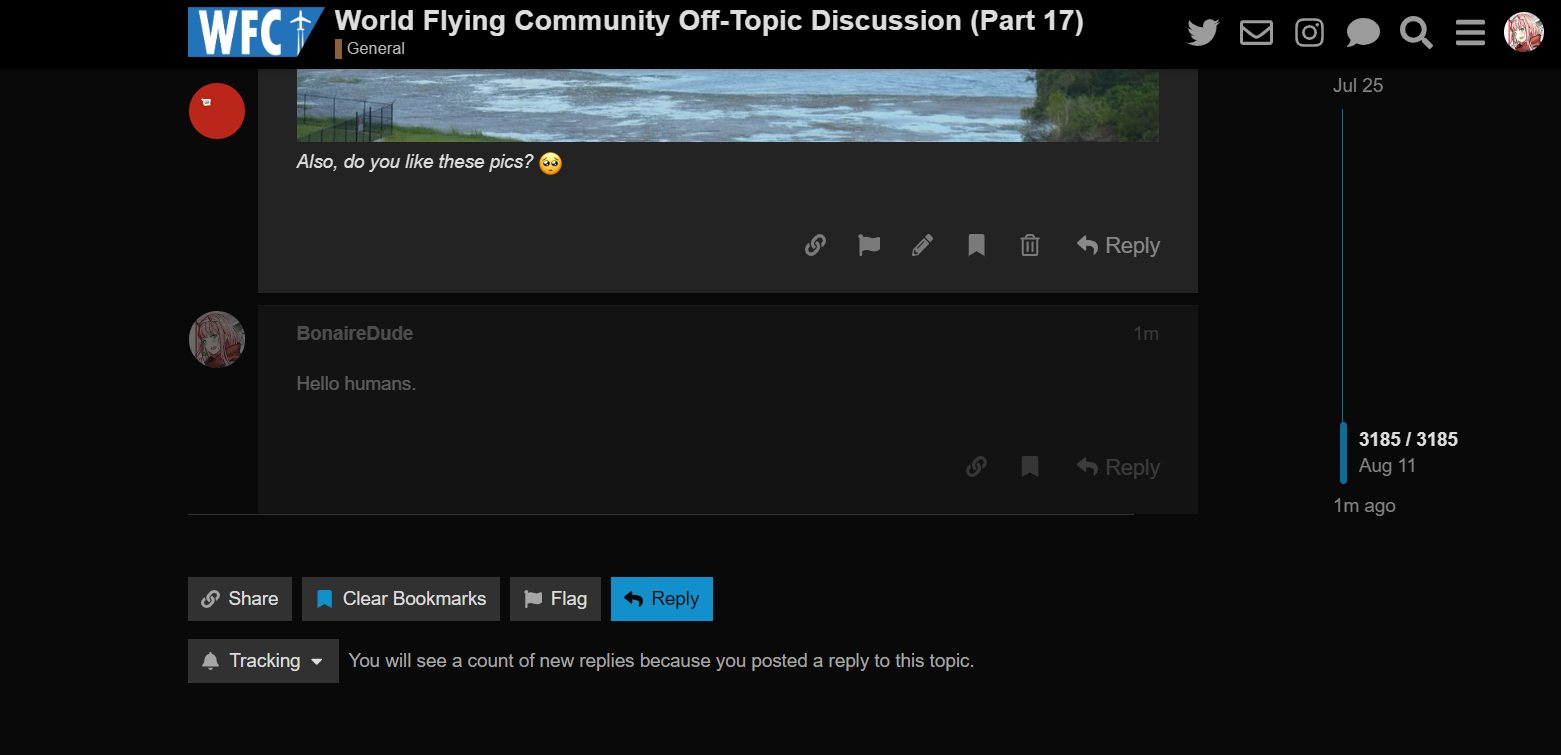Open the mail envelope icon in header
Viewport: 1561px width, 755px height.
click(1256, 33)
